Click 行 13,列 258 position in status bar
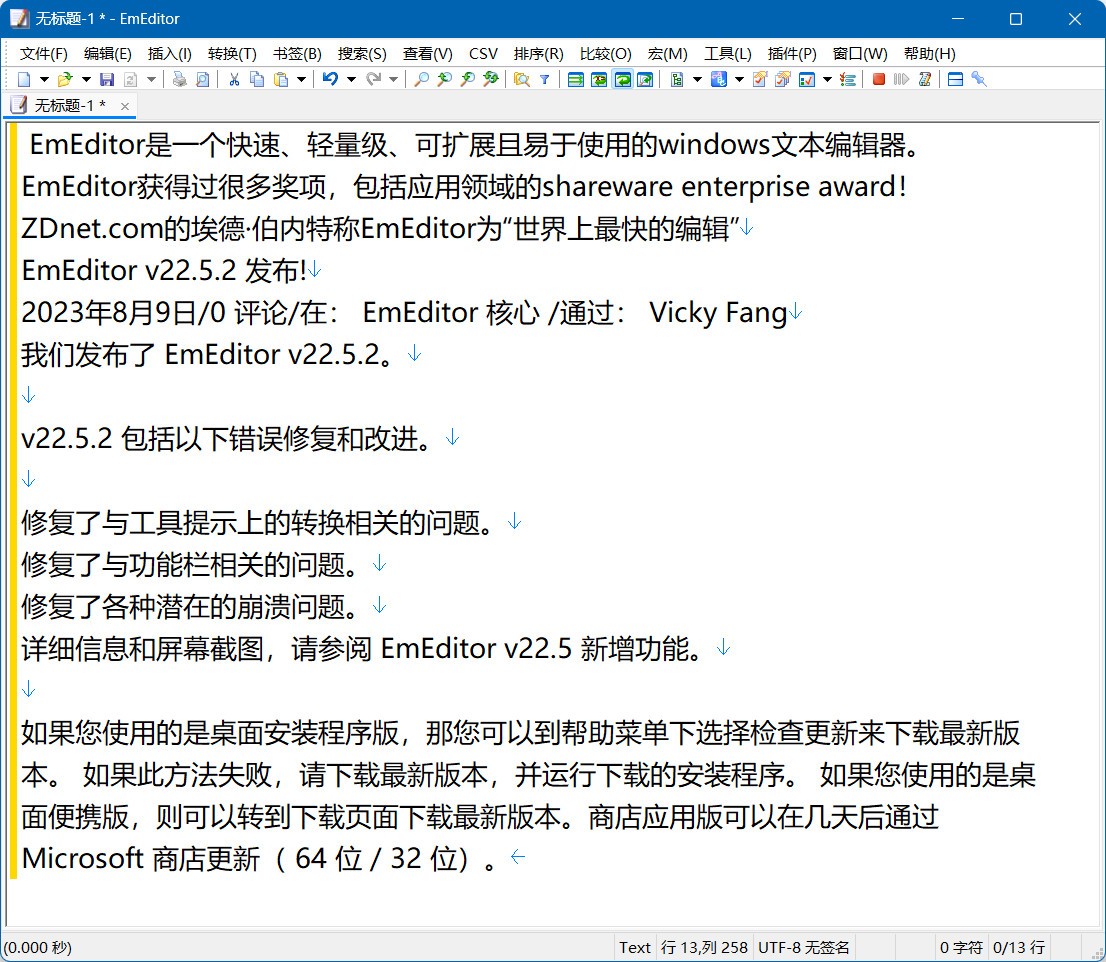The height and width of the screenshot is (962, 1106). click(704, 947)
